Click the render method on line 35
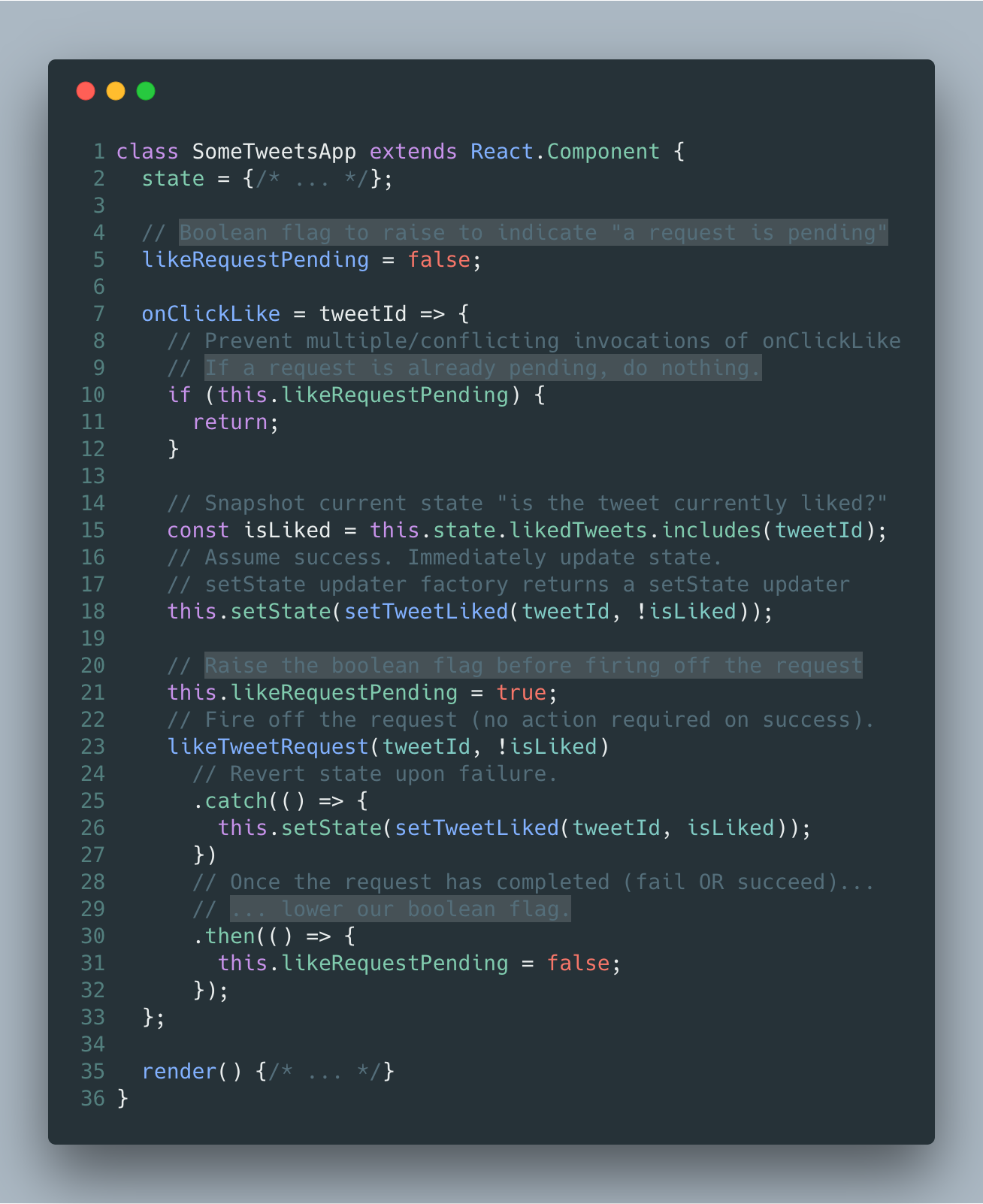The width and height of the screenshot is (983, 1204). click(180, 1072)
